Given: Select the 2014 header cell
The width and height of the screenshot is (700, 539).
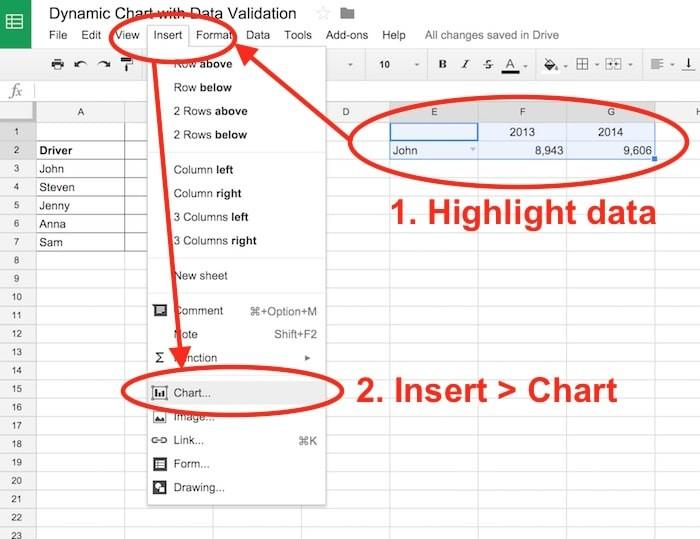Looking at the screenshot, I should [x=610, y=132].
